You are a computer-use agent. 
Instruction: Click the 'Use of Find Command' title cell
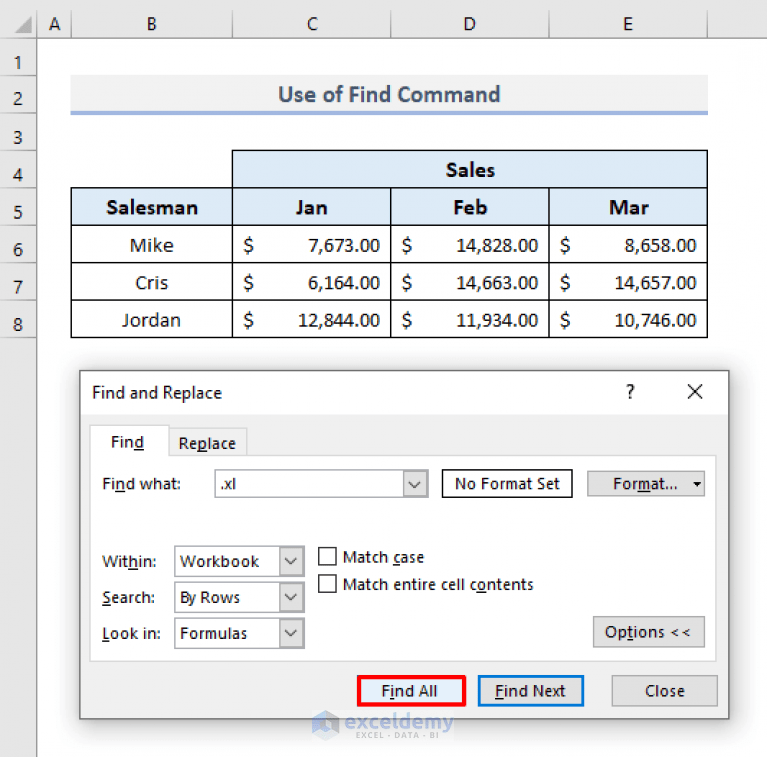click(x=389, y=94)
